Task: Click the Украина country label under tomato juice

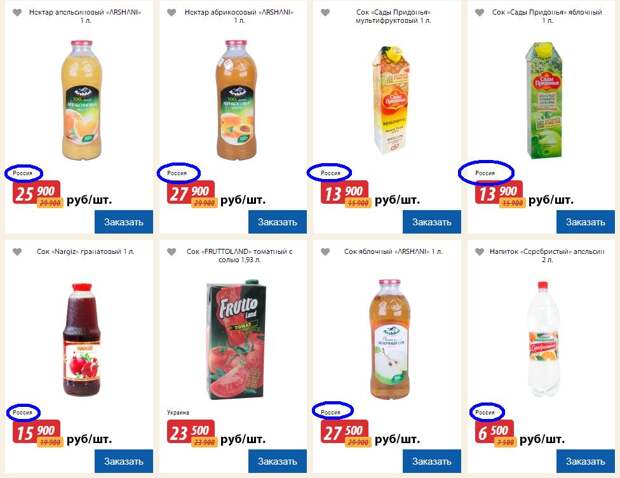Action: point(178,412)
